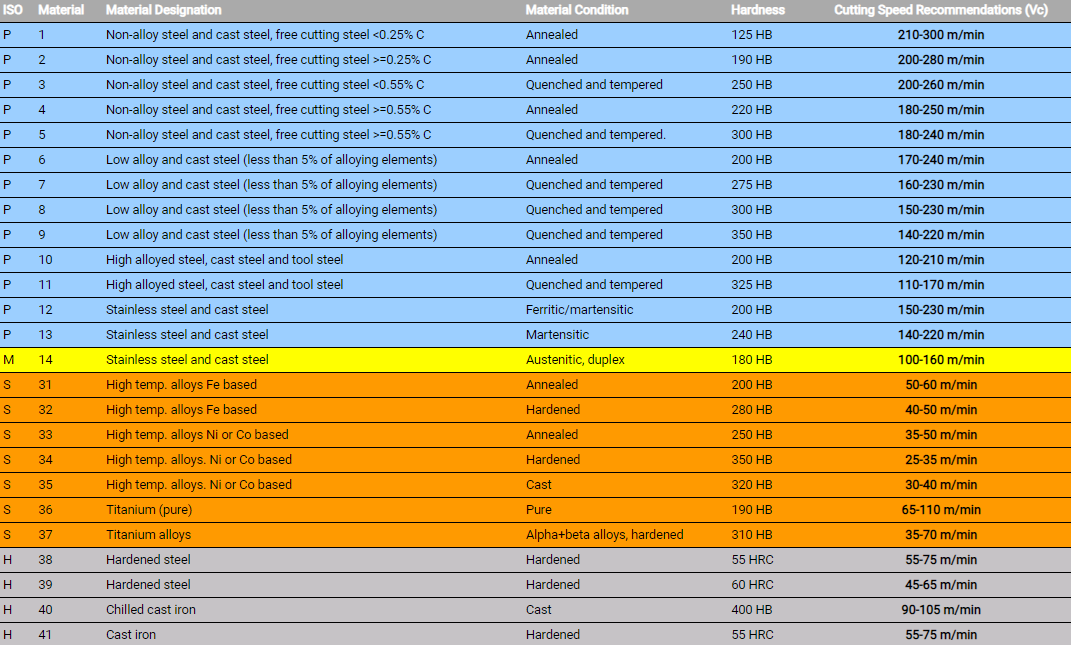
Task: Click the '400 HB' hardness value
Action: (751, 610)
